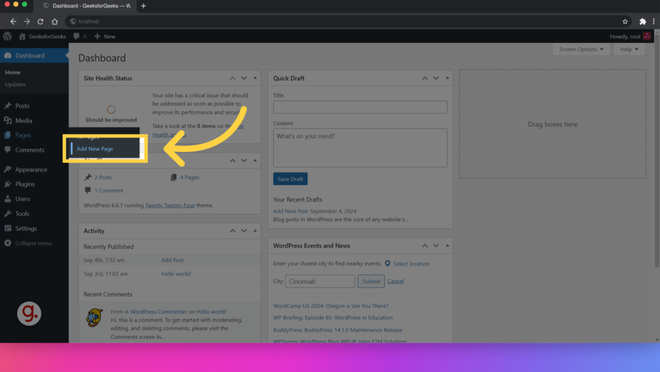Click A WordPress Commenter link
Image resolution: width=660 pixels, height=372 pixels.
pyautogui.click(x=156, y=312)
